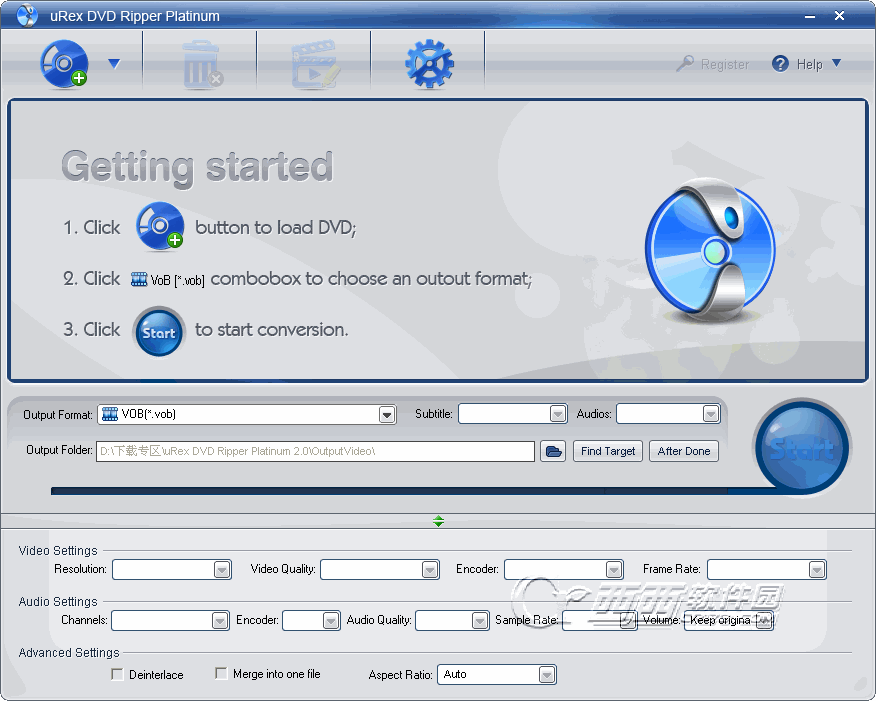Open settings with the blue gear icon
The image size is (876, 701).
tap(429, 64)
